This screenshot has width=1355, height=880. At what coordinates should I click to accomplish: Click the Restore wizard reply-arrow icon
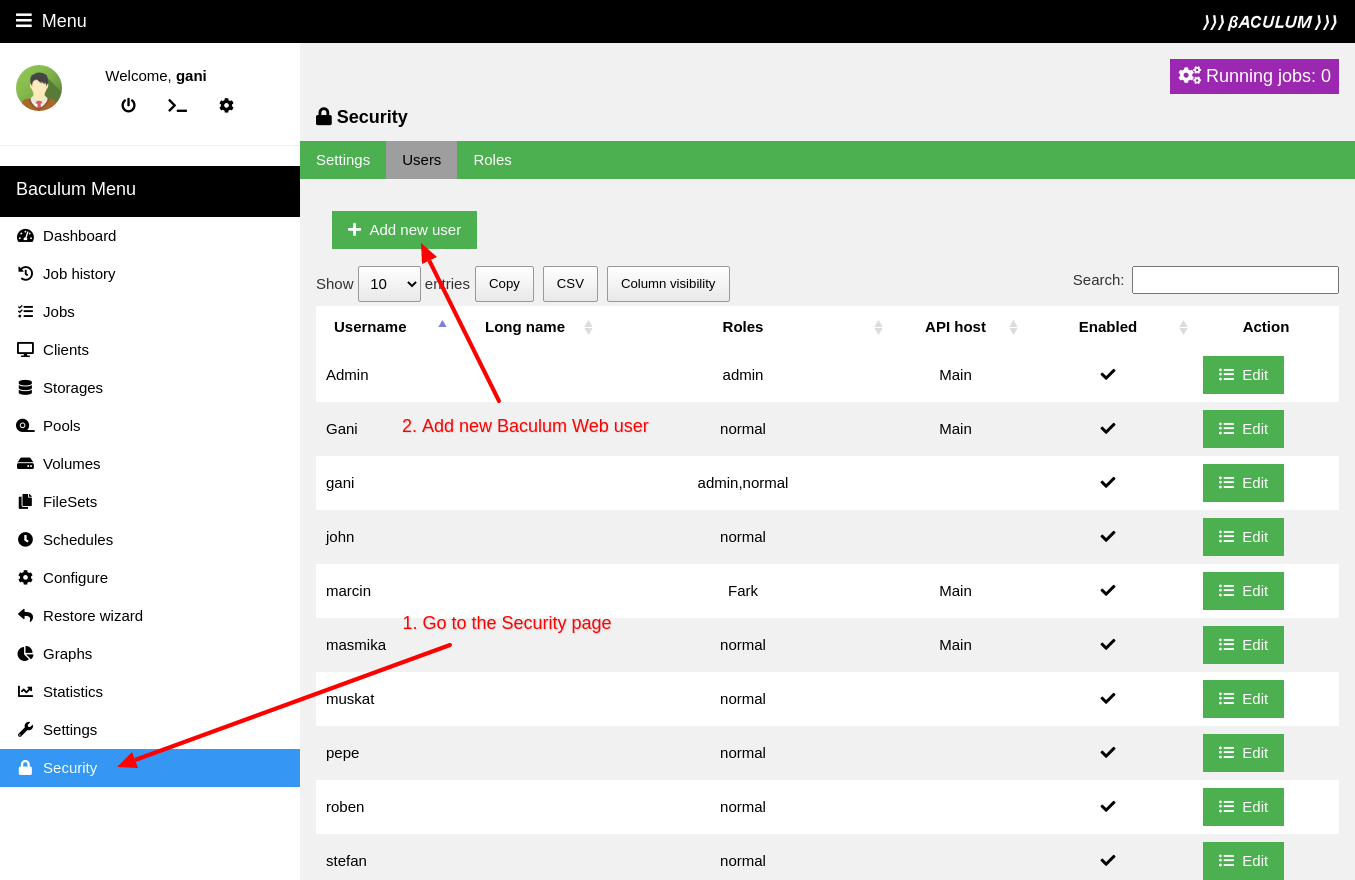click(x=25, y=616)
